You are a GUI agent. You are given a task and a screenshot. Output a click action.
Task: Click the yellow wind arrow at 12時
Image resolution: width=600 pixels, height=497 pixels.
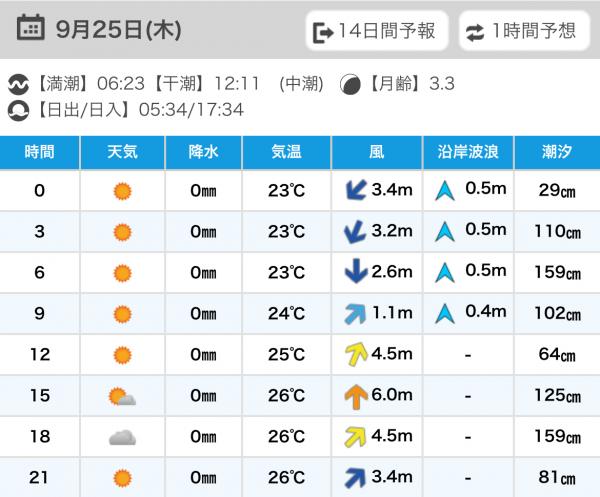coord(356,354)
